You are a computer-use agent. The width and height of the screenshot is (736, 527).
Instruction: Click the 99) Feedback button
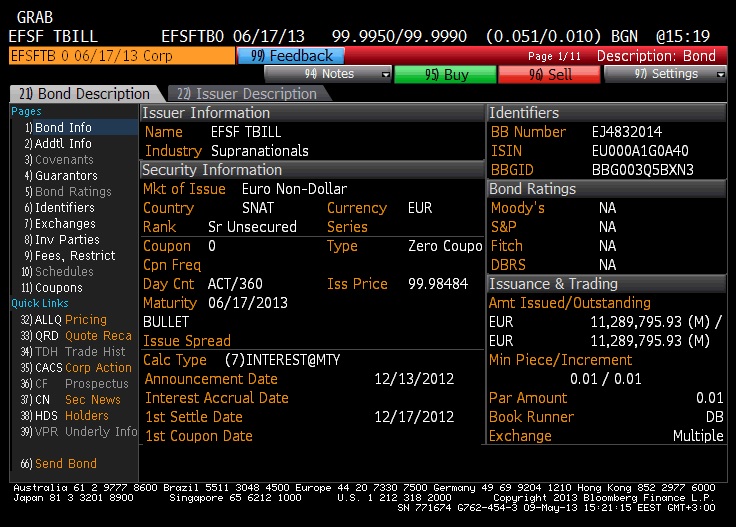pos(291,56)
